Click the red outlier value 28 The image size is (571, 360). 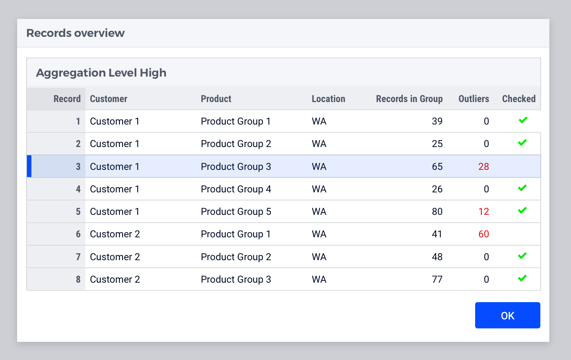484,166
